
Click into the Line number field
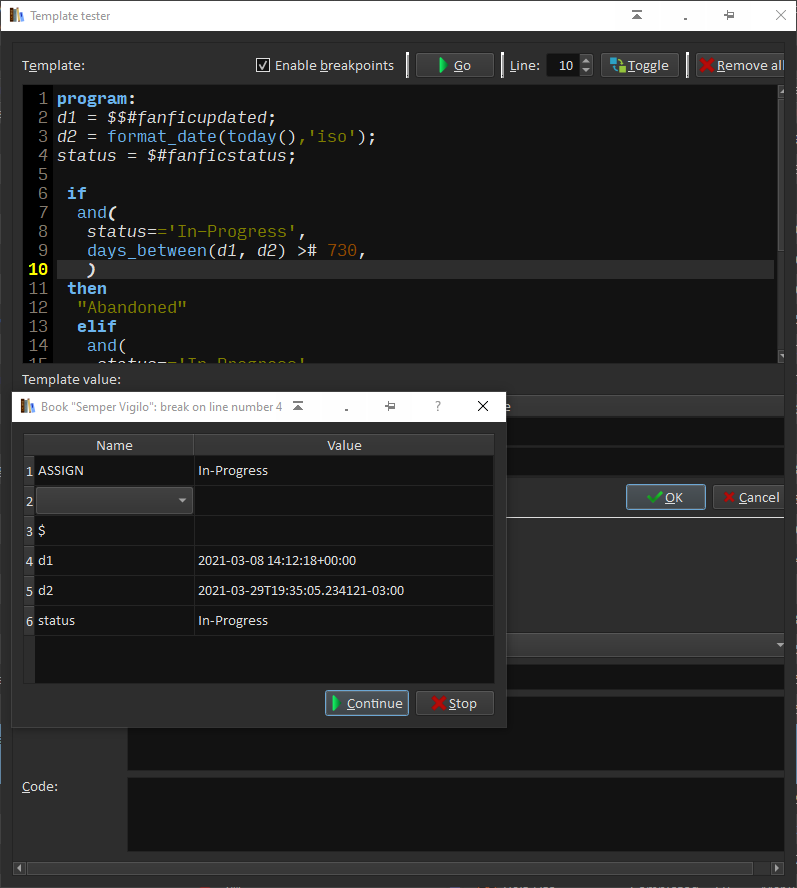(x=563, y=65)
